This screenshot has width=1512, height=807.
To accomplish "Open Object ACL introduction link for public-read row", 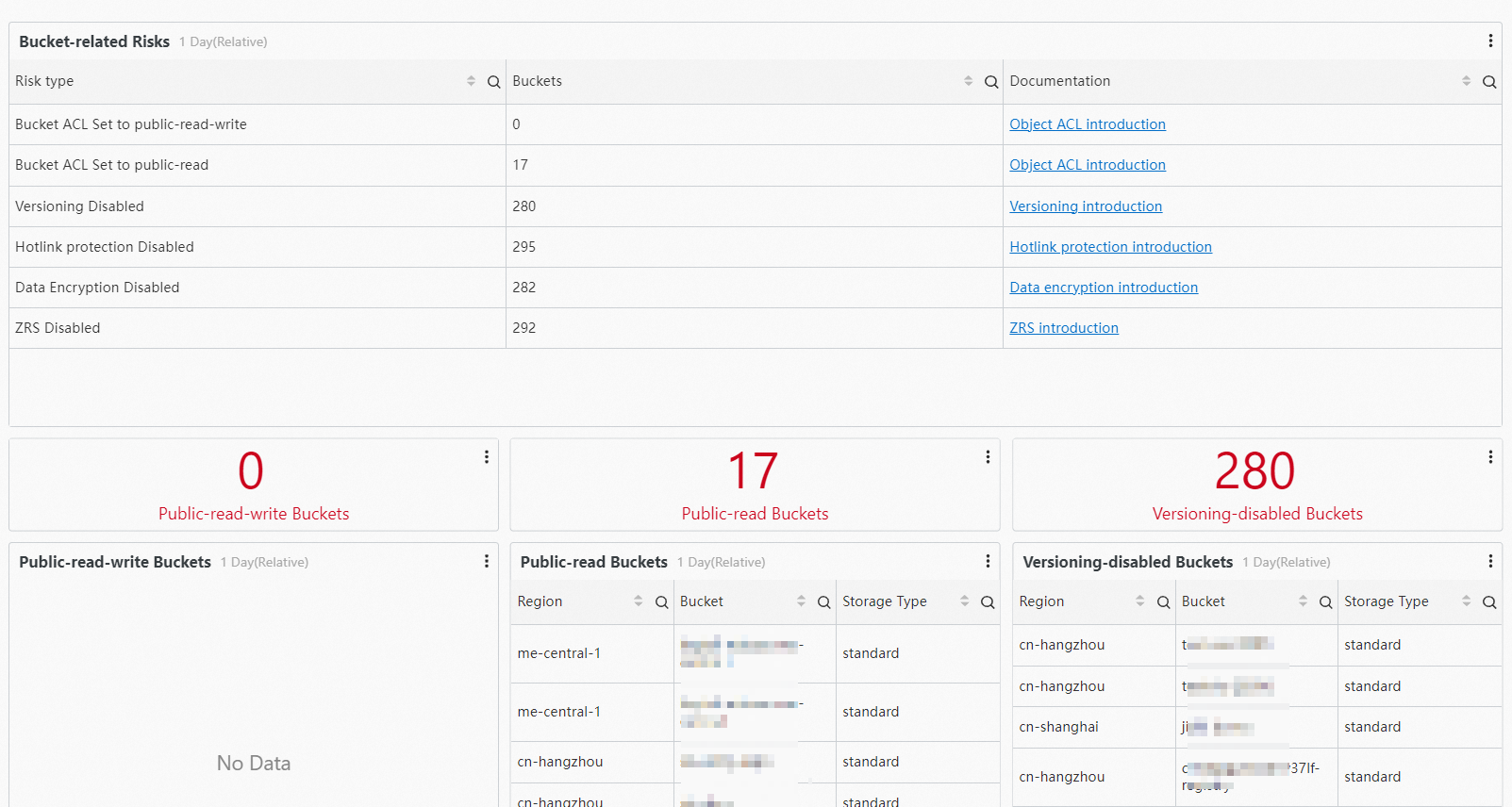I will point(1088,165).
